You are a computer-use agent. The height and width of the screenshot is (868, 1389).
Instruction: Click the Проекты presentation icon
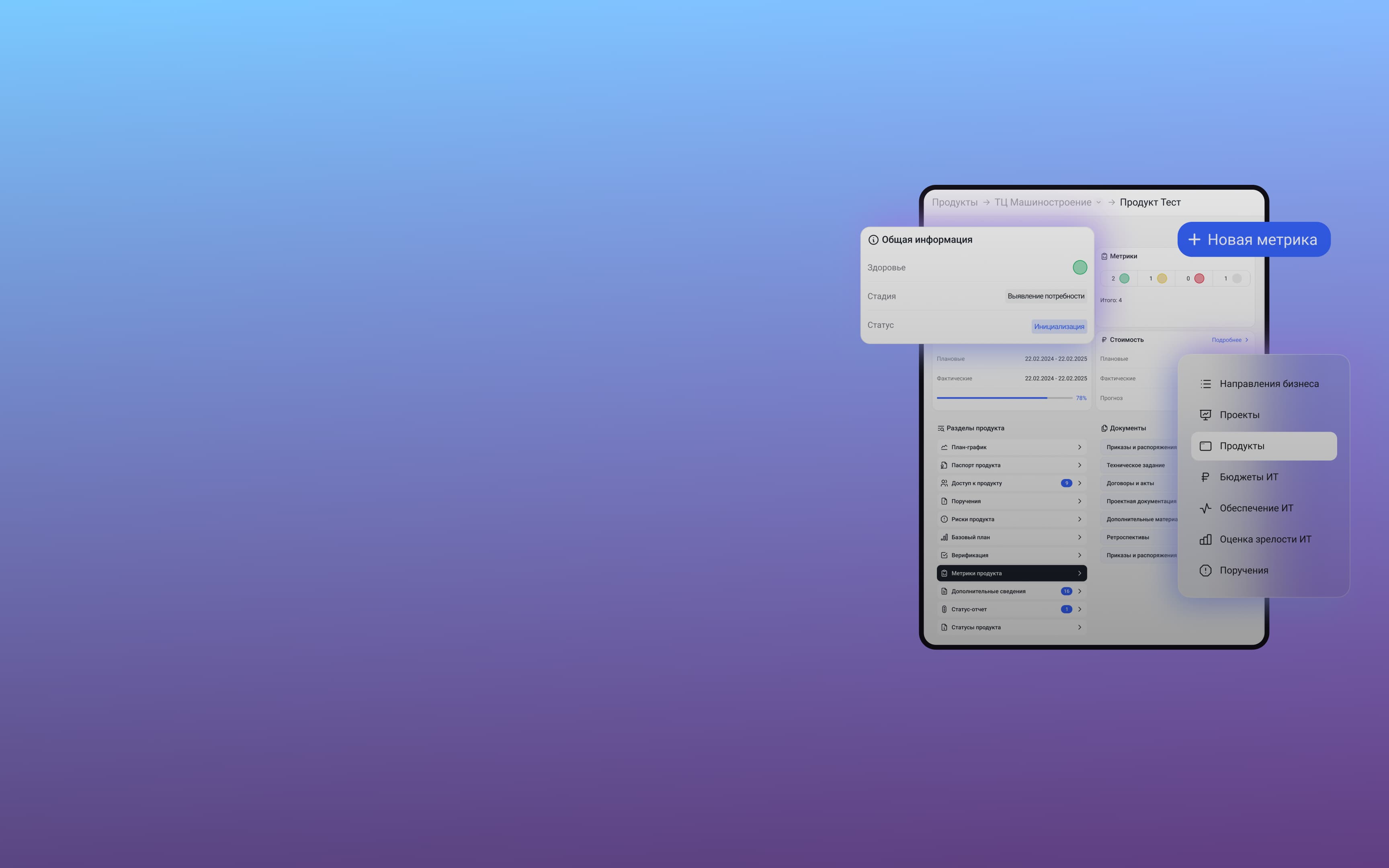click(x=1205, y=415)
